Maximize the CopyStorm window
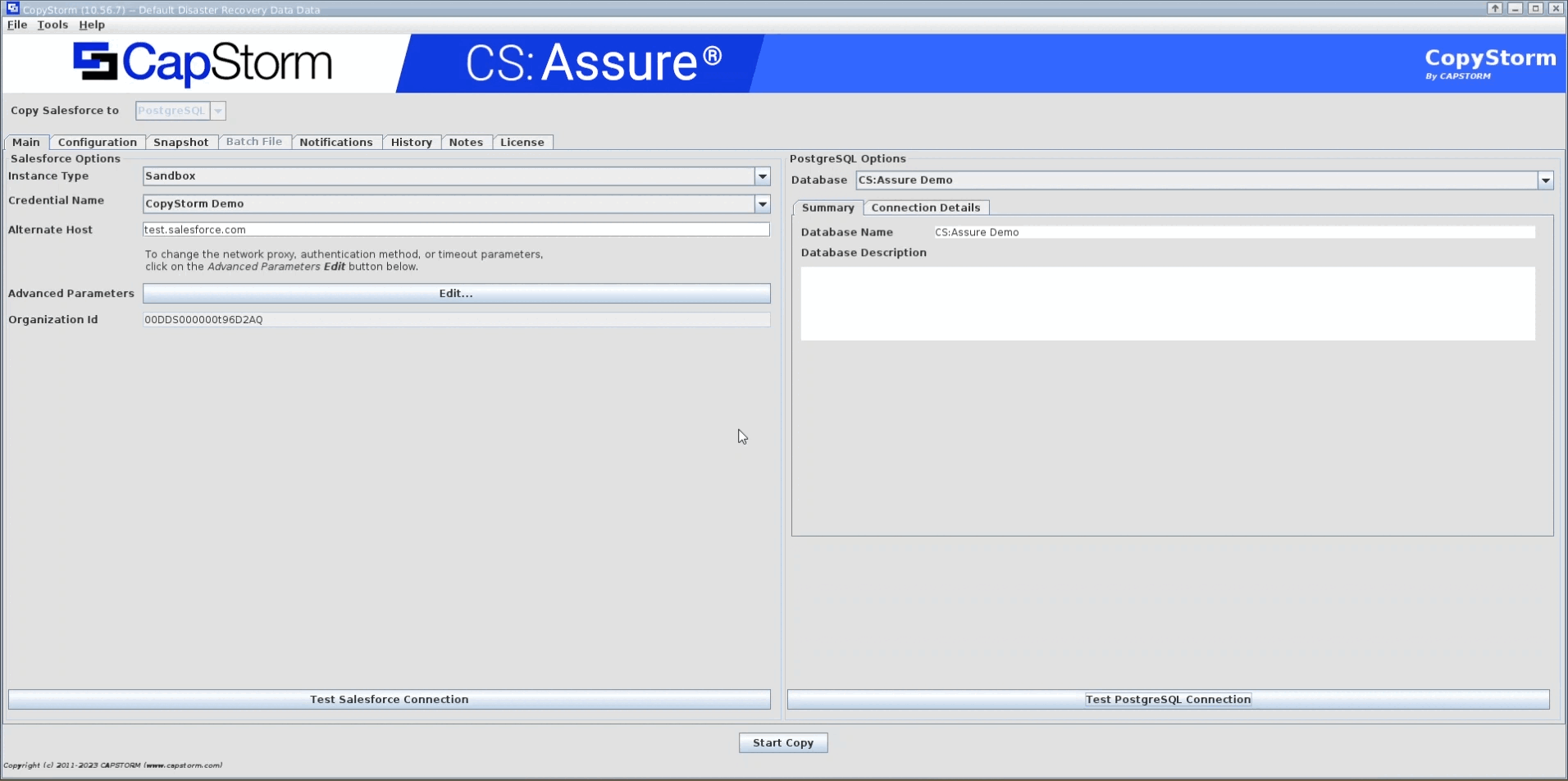The width and height of the screenshot is (1568, 781). pyautogui.click(x=1536, y=8)
